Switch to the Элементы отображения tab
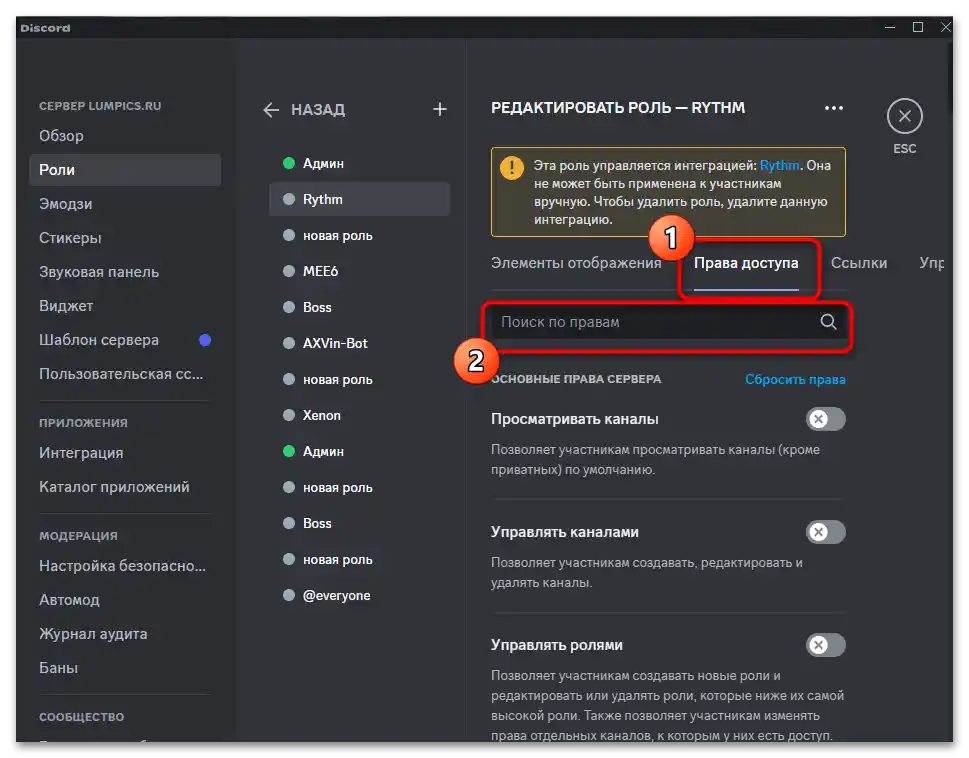This screenshot has width=969, height=758. click(576, 263)
